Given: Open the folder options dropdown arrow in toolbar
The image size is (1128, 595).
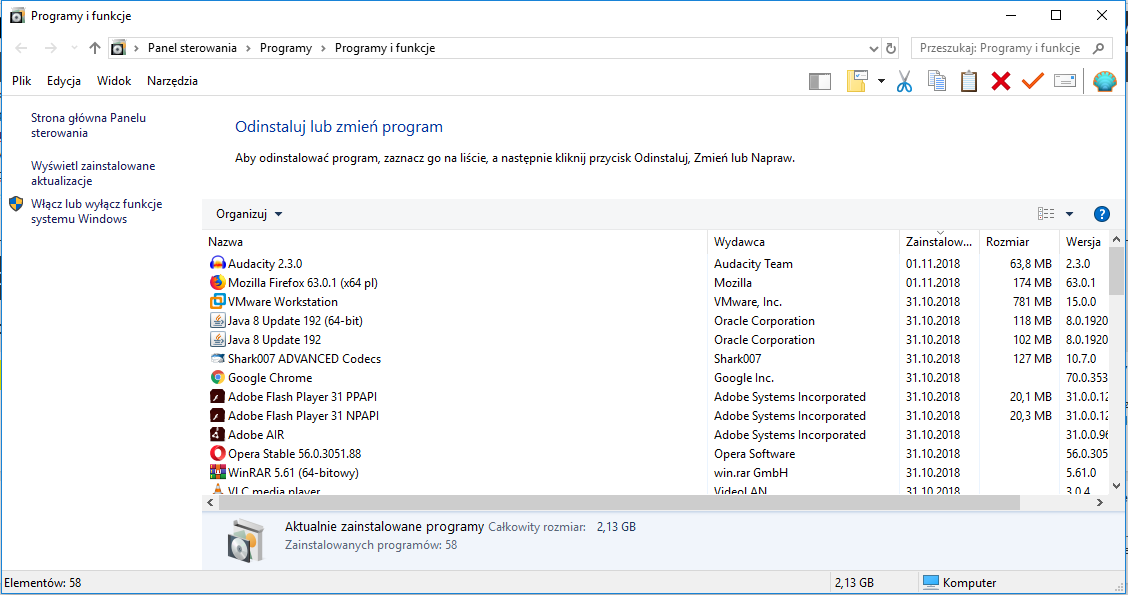Looking at the screenshot, I should 881,81.
